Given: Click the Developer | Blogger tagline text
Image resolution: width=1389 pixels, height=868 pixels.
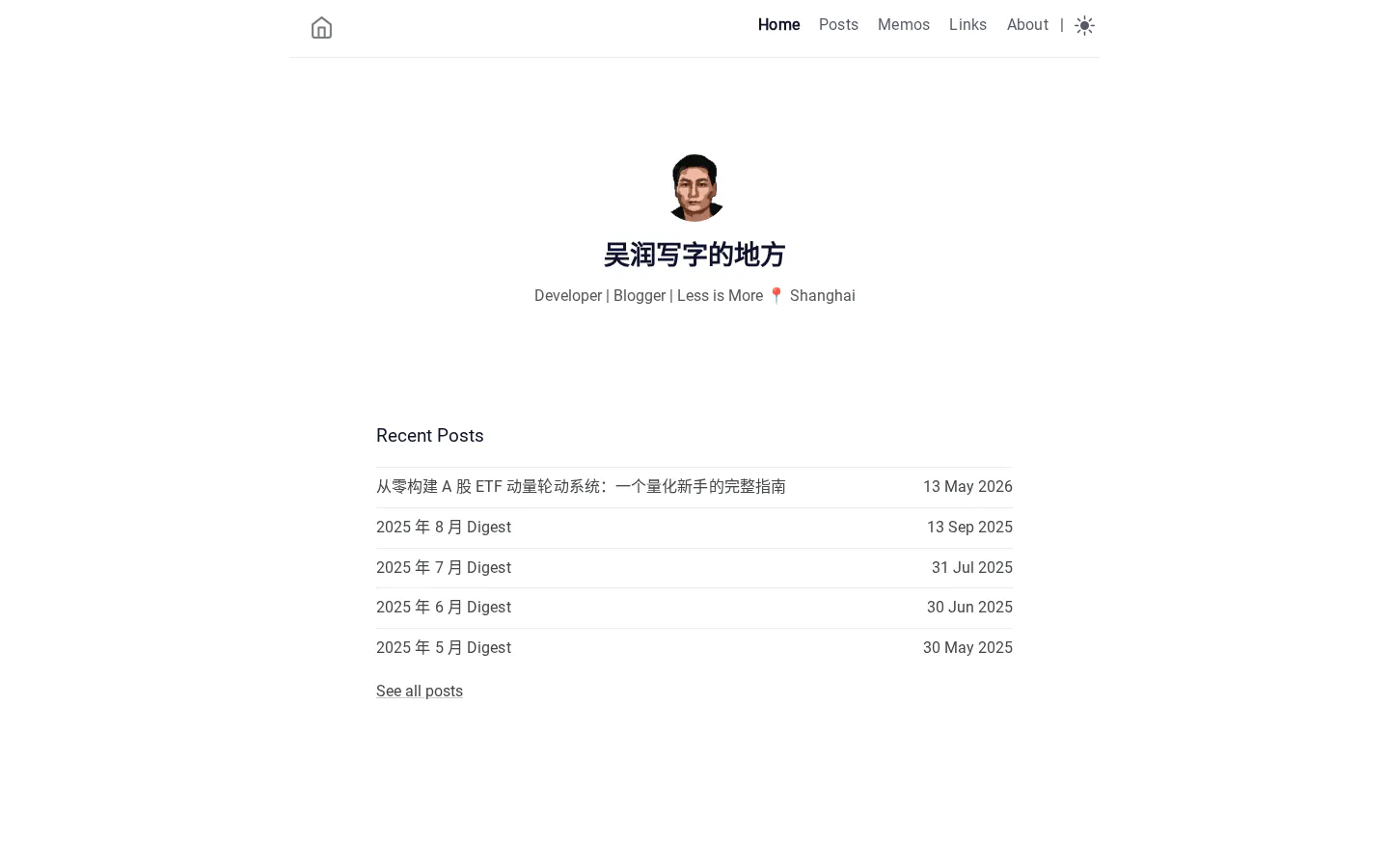Looking at the screenshot, I should [x=694, y=296].
